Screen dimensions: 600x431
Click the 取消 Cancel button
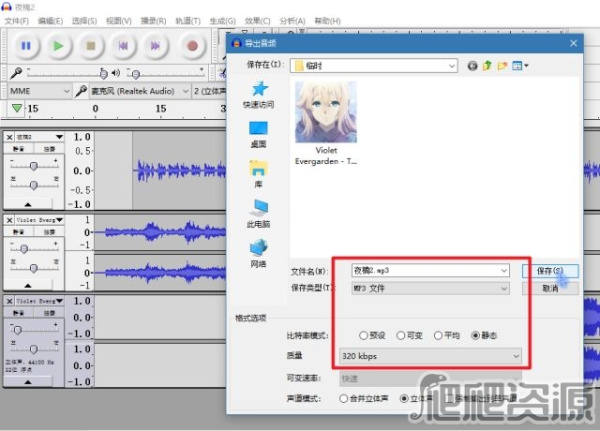550,288
